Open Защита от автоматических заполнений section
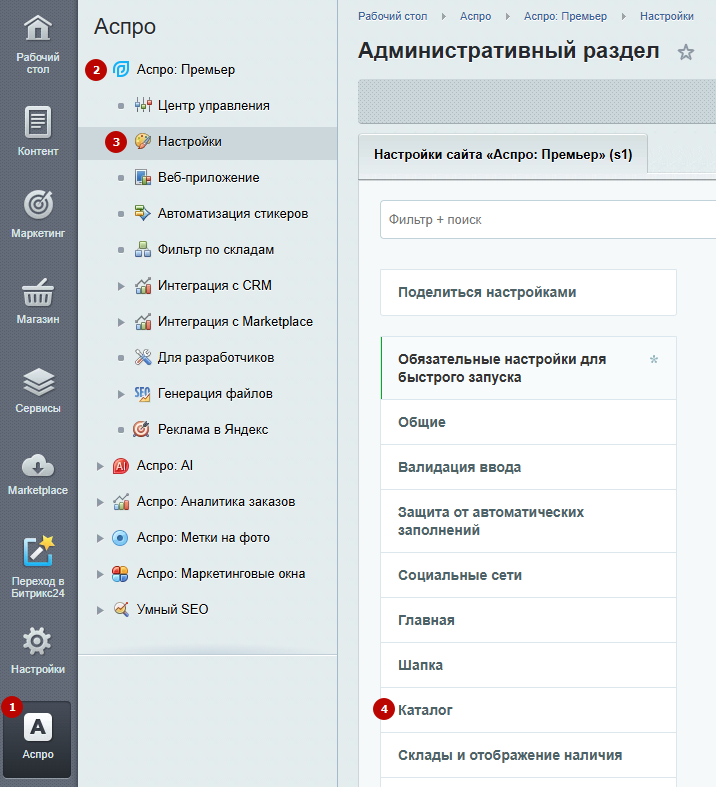Image resolution: width=716 pixels, height=787 pixels. click(x=528, y=521)
